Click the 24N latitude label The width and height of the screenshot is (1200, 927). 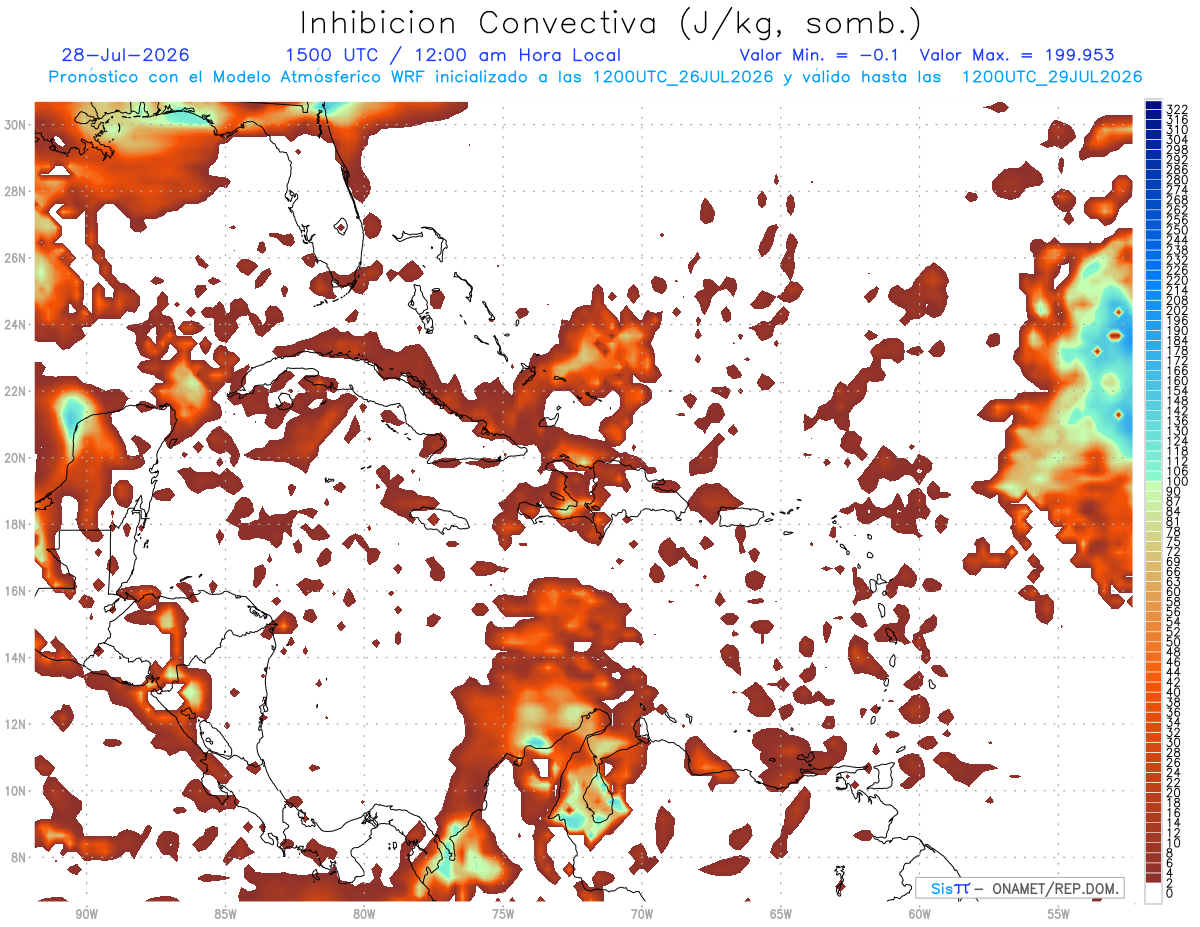tap(16, 324)
